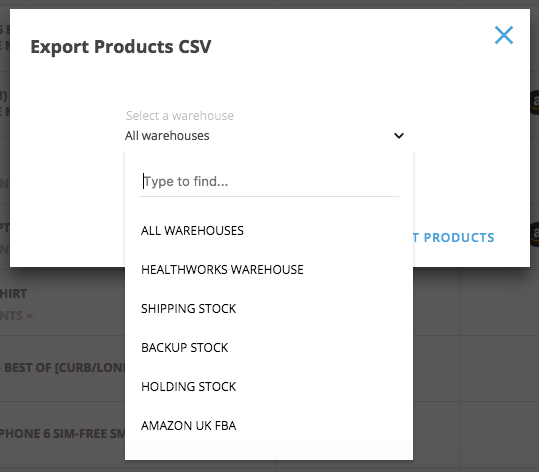Choose the HOLDING STOCK warehouse

pyautogui.click(x=188, y=387)
